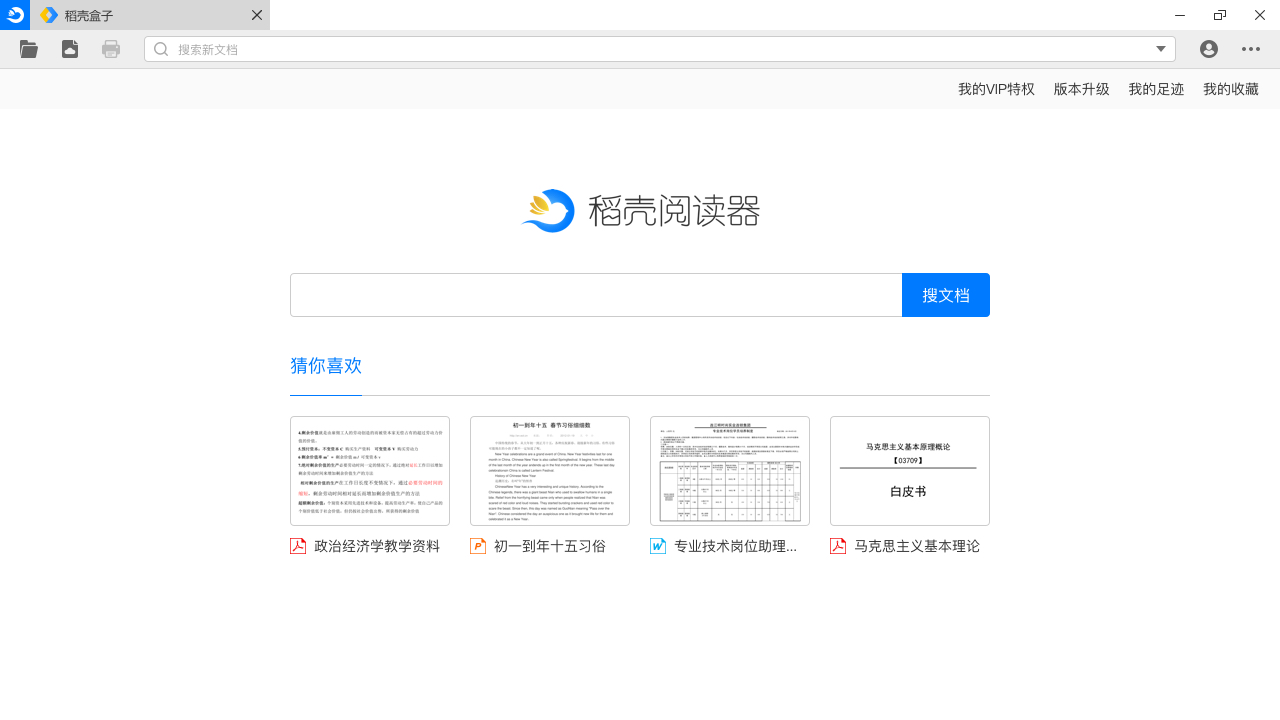Click the app home logo icon
The height and width of the screenshot is (720, 1280).
(x=15, y=15)
